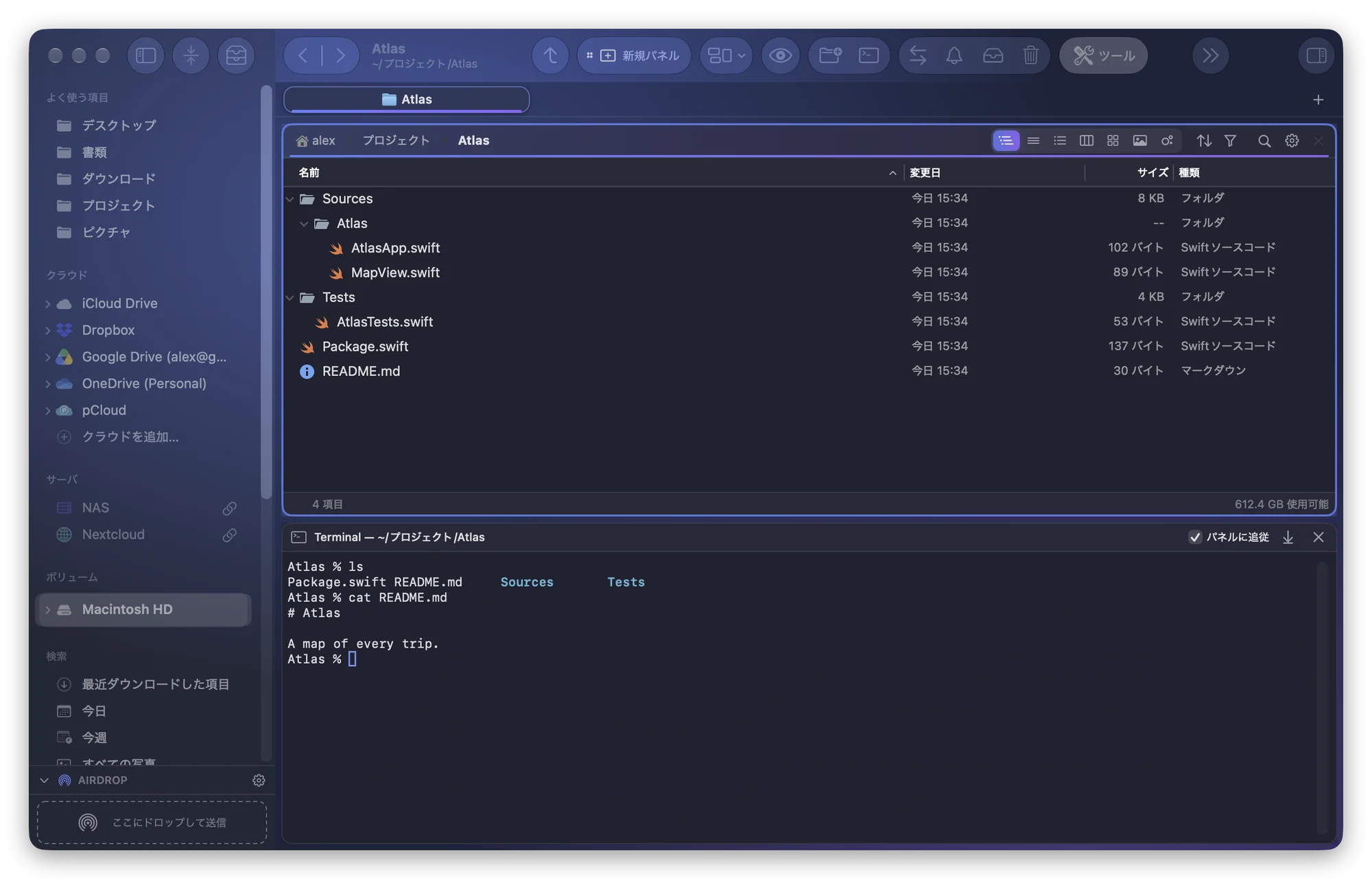Click the go forward arrow
This screenshot has height=879, width=1372.
[340, 56]
